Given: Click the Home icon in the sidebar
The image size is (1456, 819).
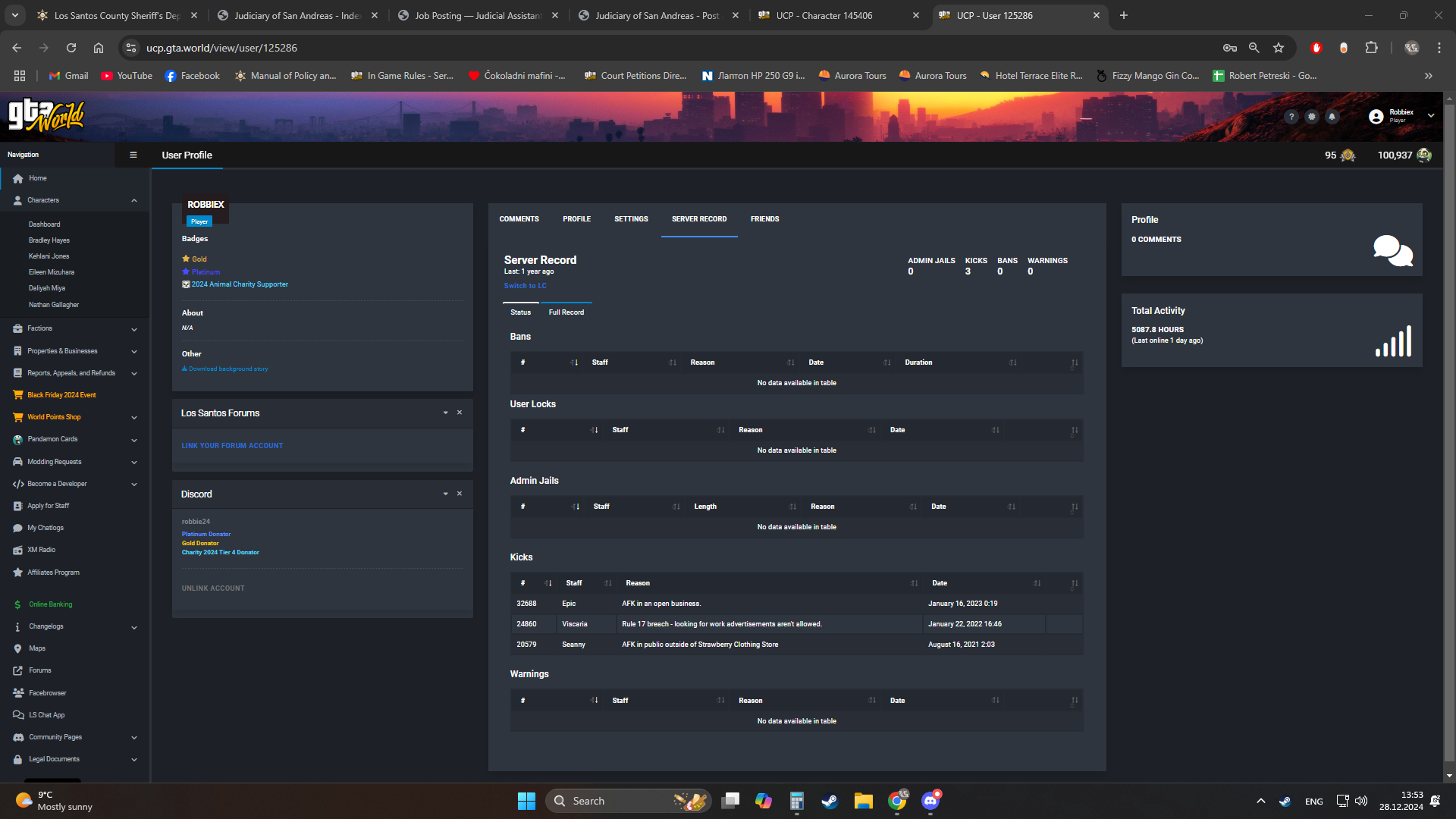Looking at the screenshot, I should point(17,178).
